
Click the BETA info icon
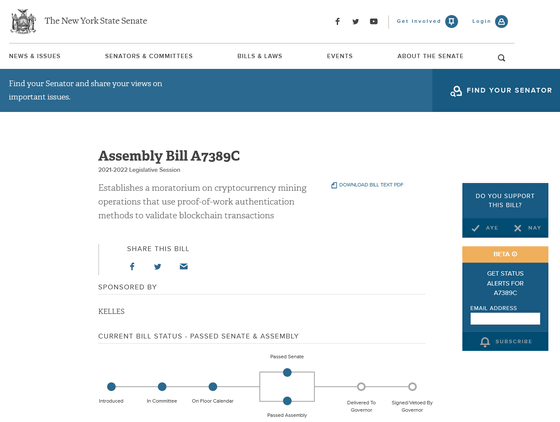pyautogui.click(x=515, y=254)
